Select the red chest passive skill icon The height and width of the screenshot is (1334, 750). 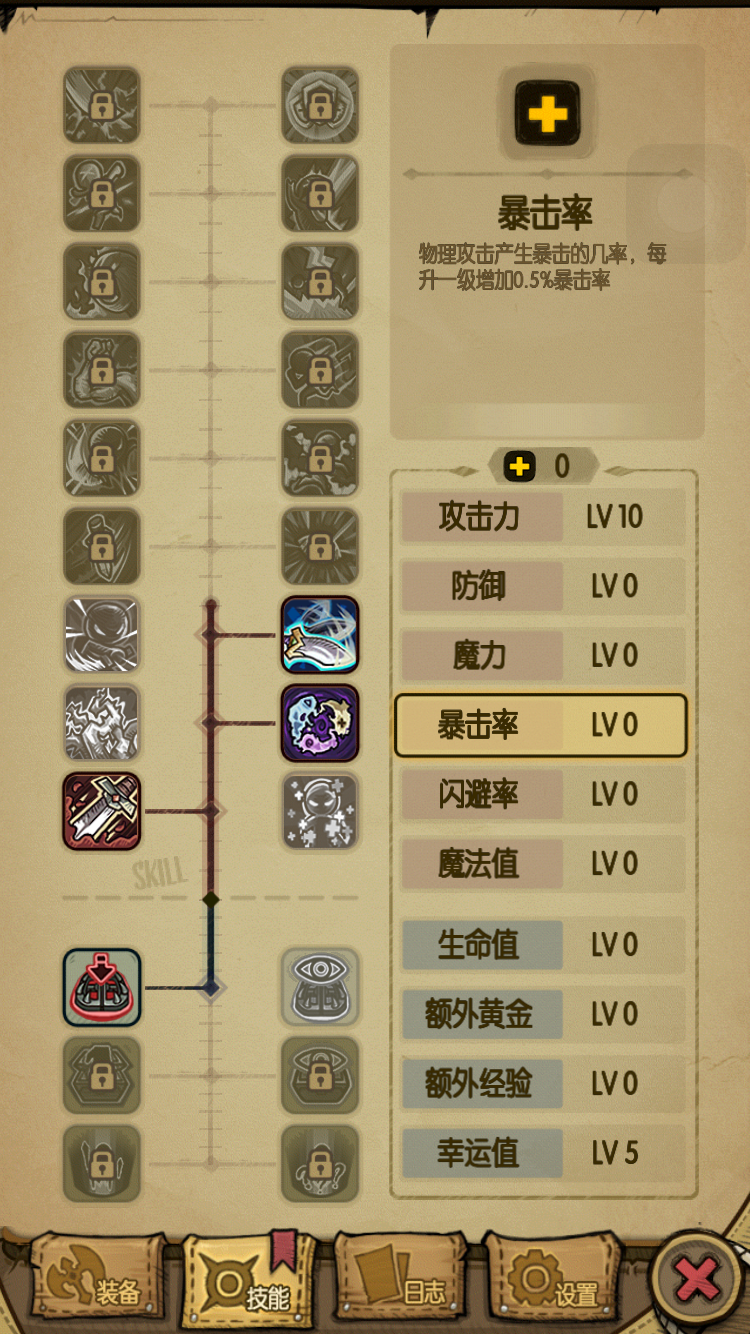(102, 988)
